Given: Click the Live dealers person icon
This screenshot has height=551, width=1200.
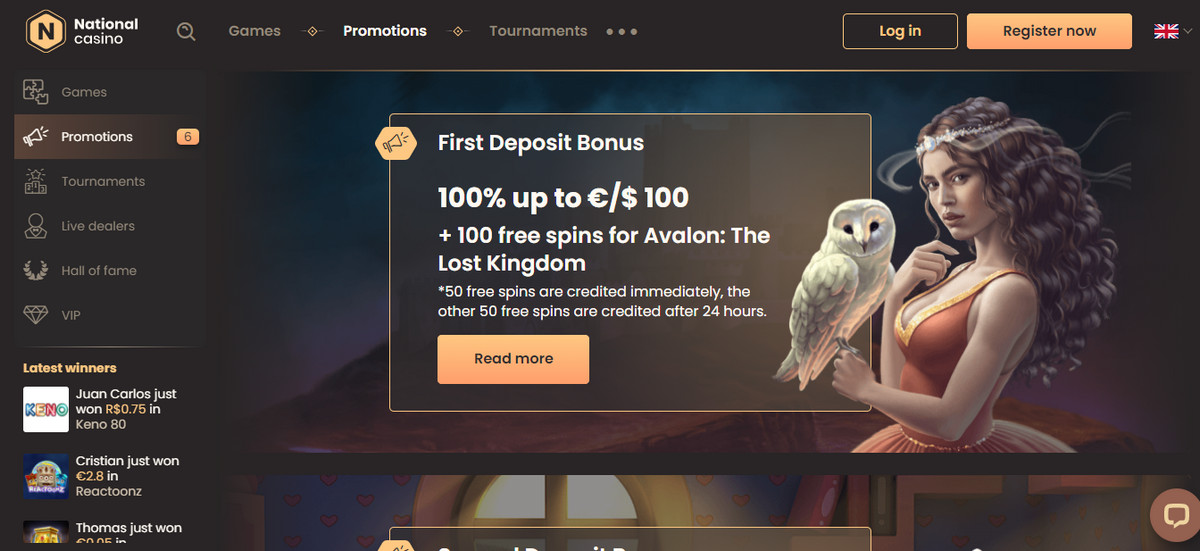Looking at the screenshot, I should pos(36,226).
